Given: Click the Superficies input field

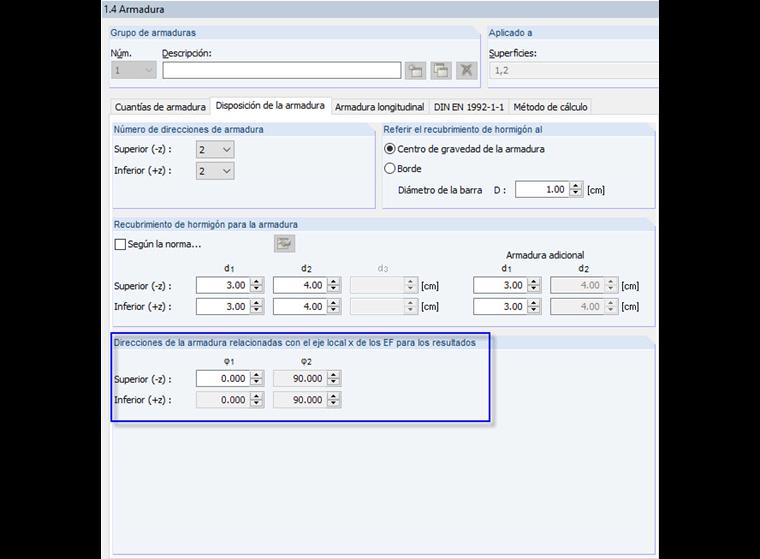Looking at the screenshot, I should pyautogui.click(x=574, y=71).
